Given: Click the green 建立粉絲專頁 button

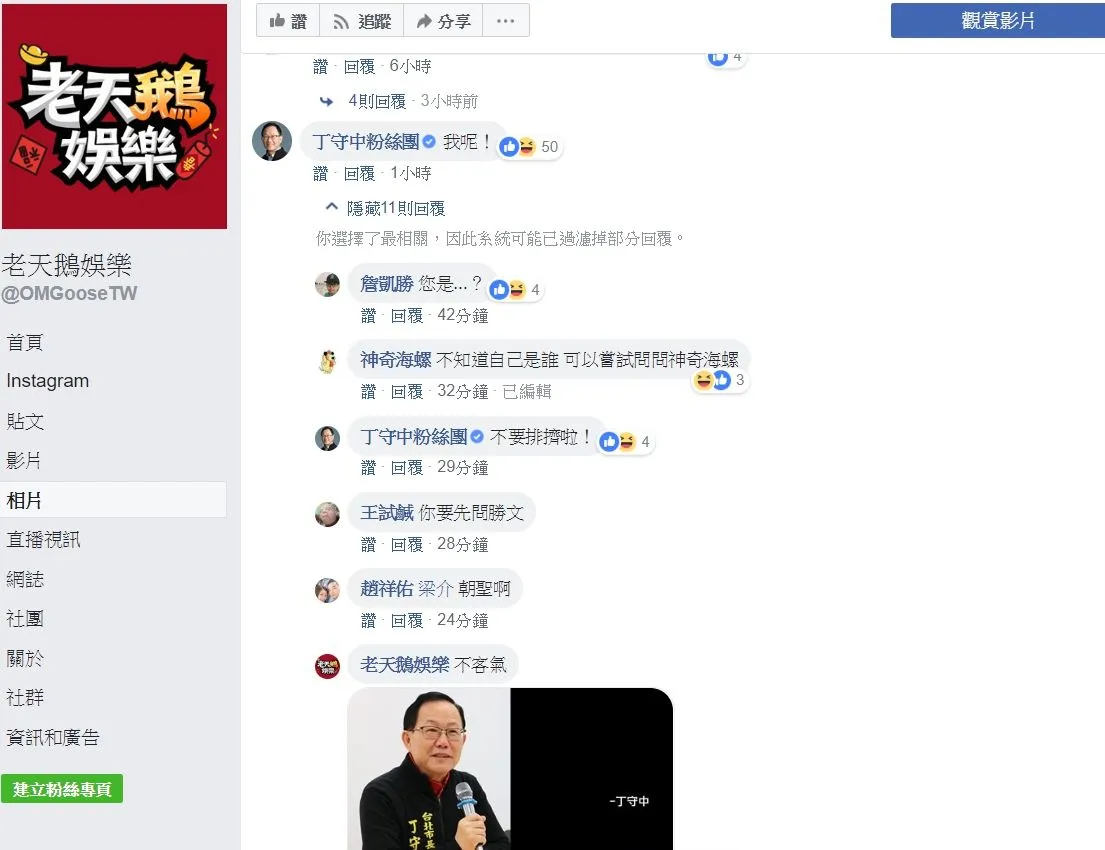Looking at the screenshot, I should pyautogui.click(x=62, y=789).
